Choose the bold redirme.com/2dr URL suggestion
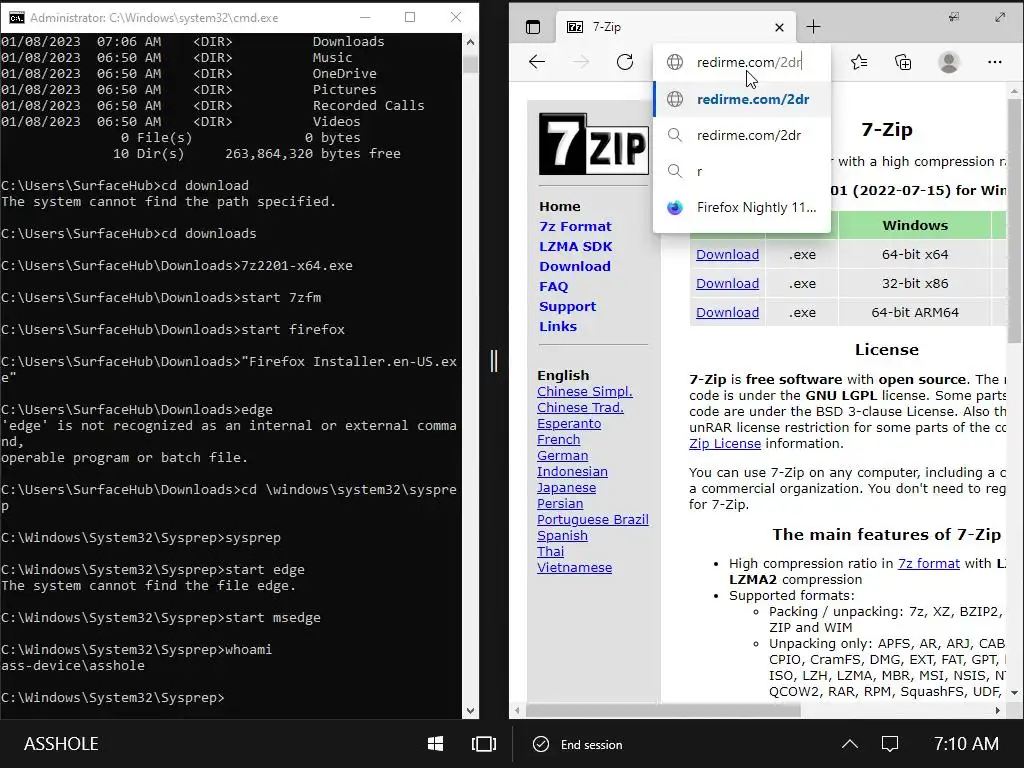The height and width of the screenshot is (768, 1024). [x=742, y=99]
